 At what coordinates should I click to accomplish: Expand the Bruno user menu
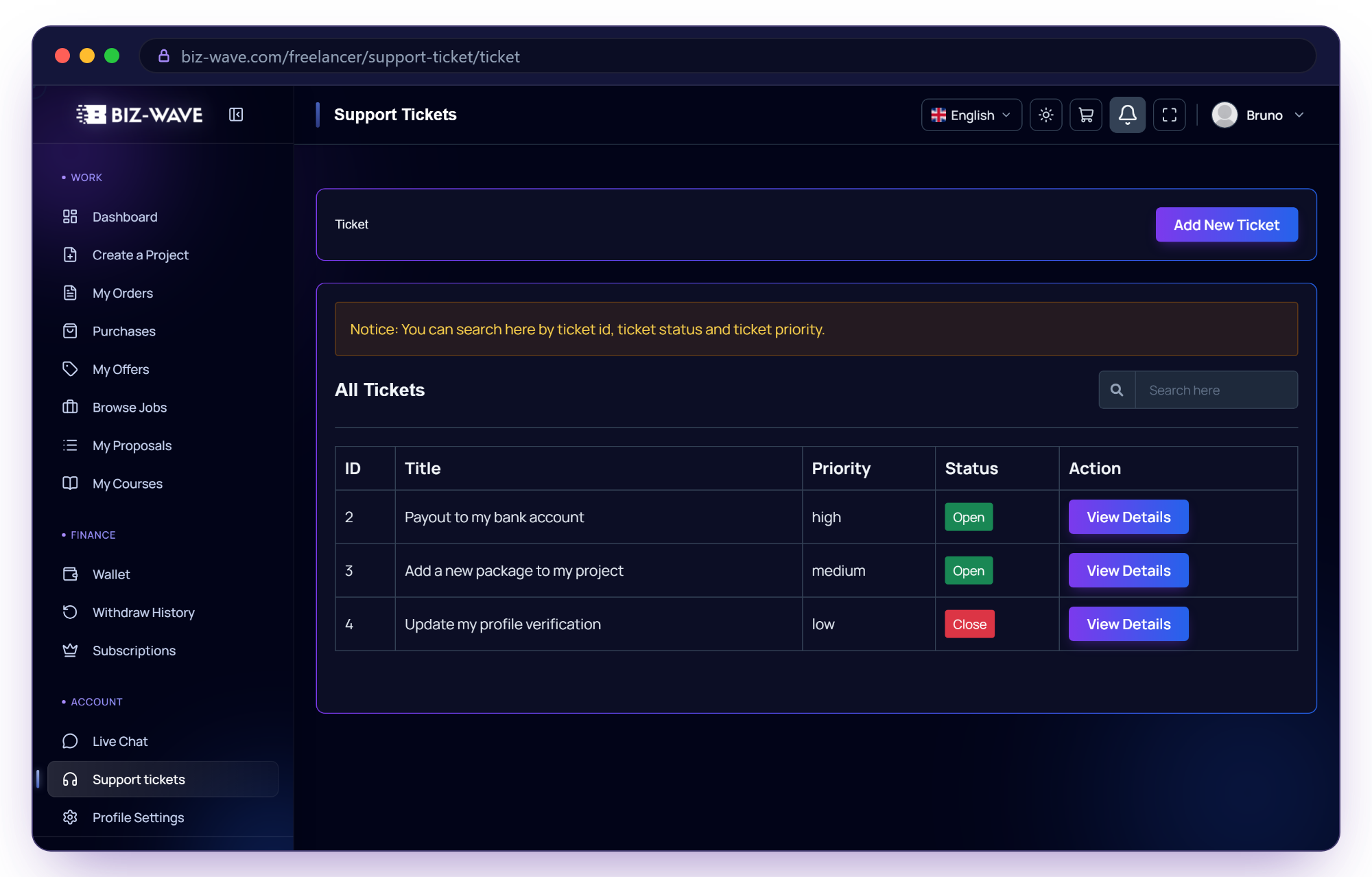pyautogui.click(x=1258, y=115)
